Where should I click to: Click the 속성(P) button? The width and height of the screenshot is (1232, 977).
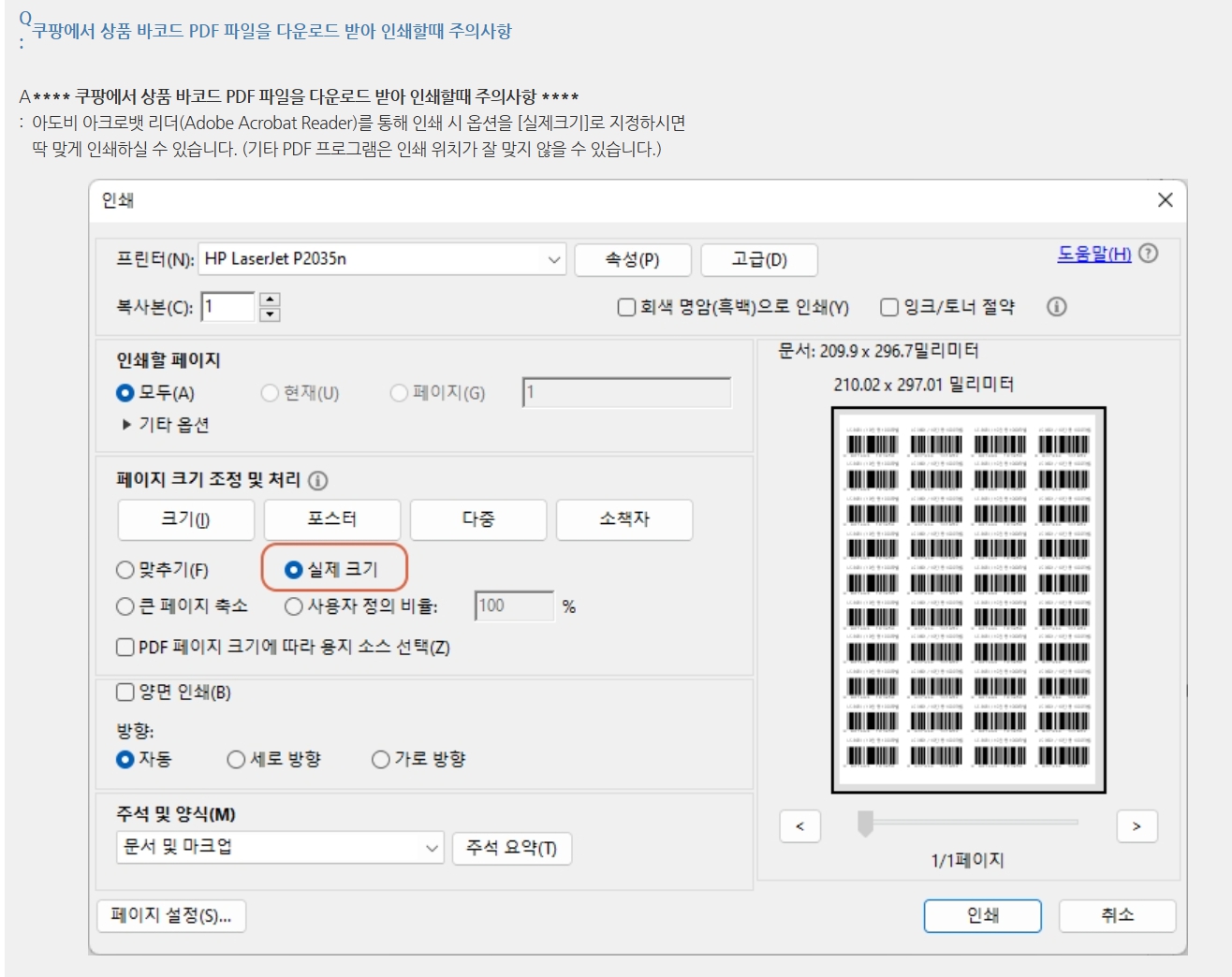click(633, 260)
